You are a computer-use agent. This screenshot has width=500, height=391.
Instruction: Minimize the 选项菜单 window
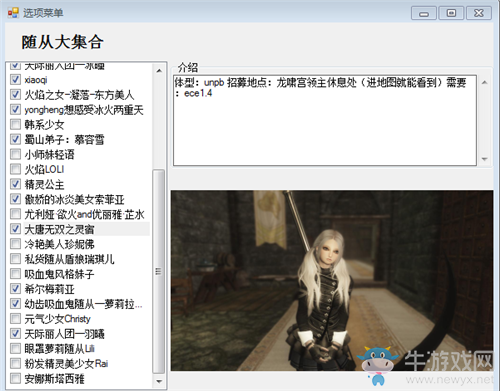(x=424, y=13)
